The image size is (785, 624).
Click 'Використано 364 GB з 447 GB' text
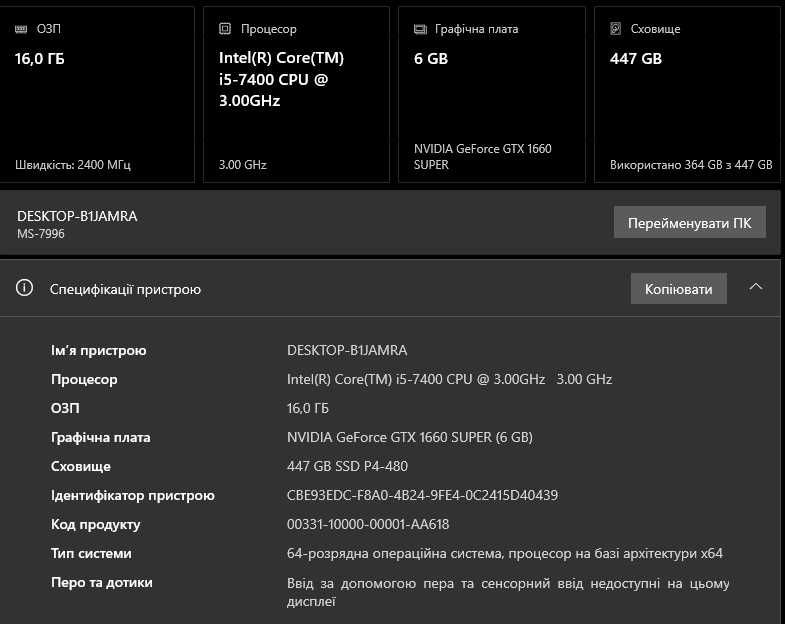[690, 165]
